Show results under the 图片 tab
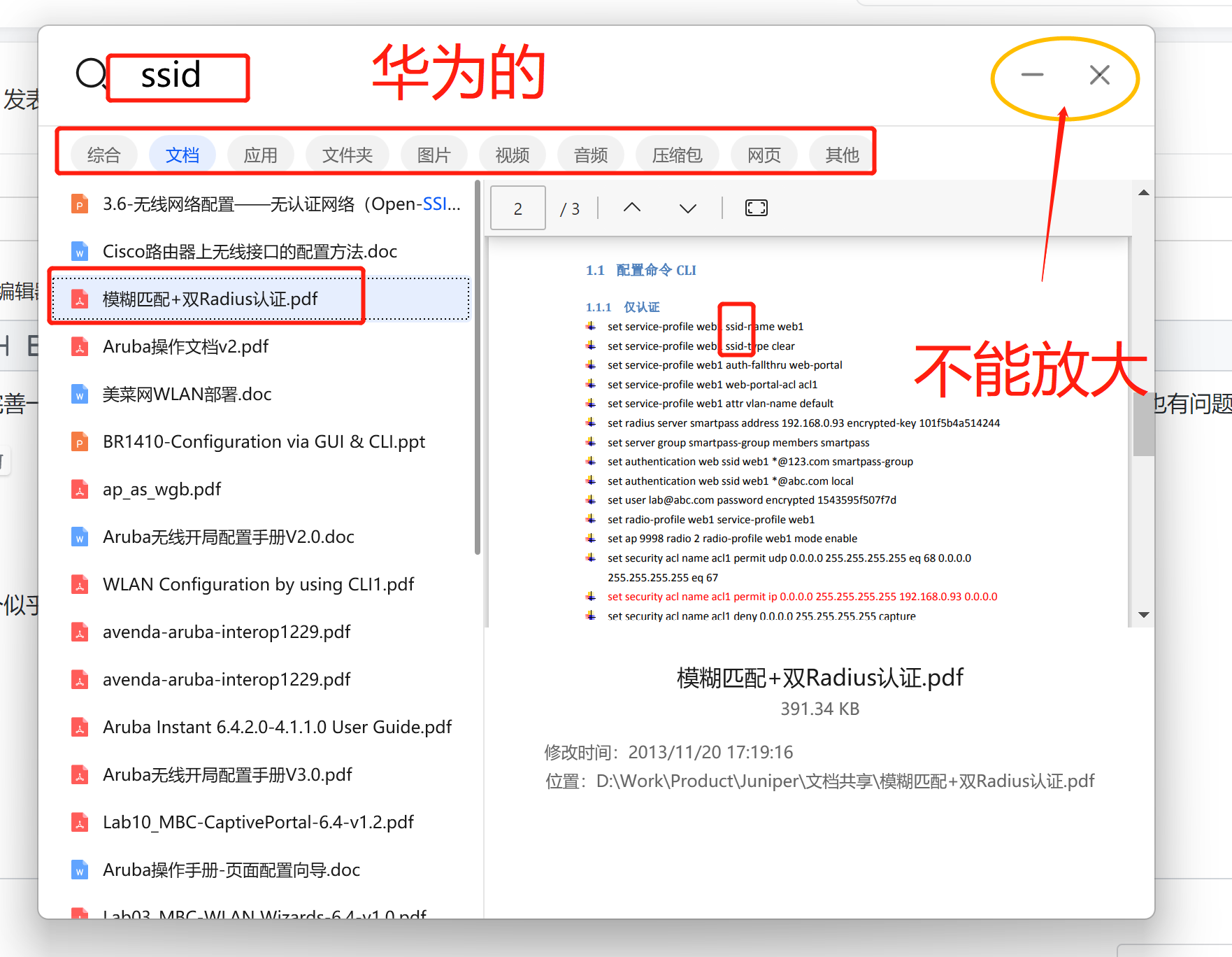1232x957 pixels. click(434, 155)
